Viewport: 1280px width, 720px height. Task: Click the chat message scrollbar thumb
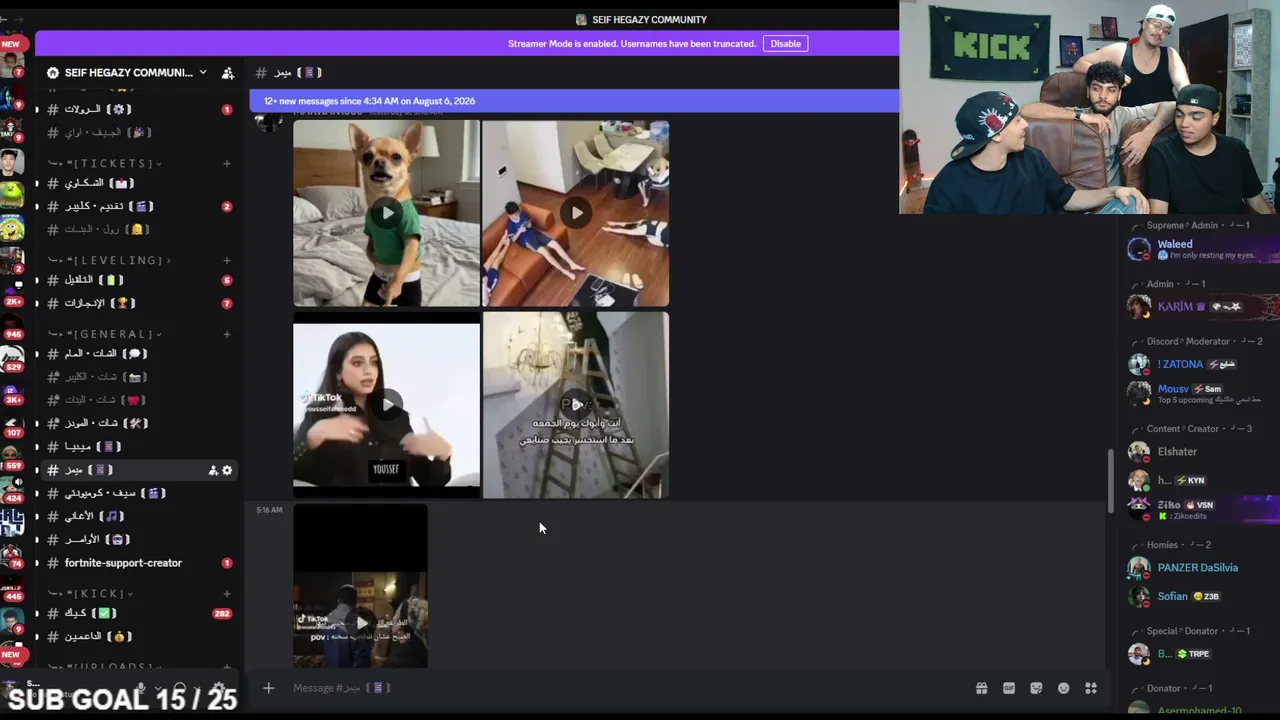pyautogui.click(x=1111, y=480)
